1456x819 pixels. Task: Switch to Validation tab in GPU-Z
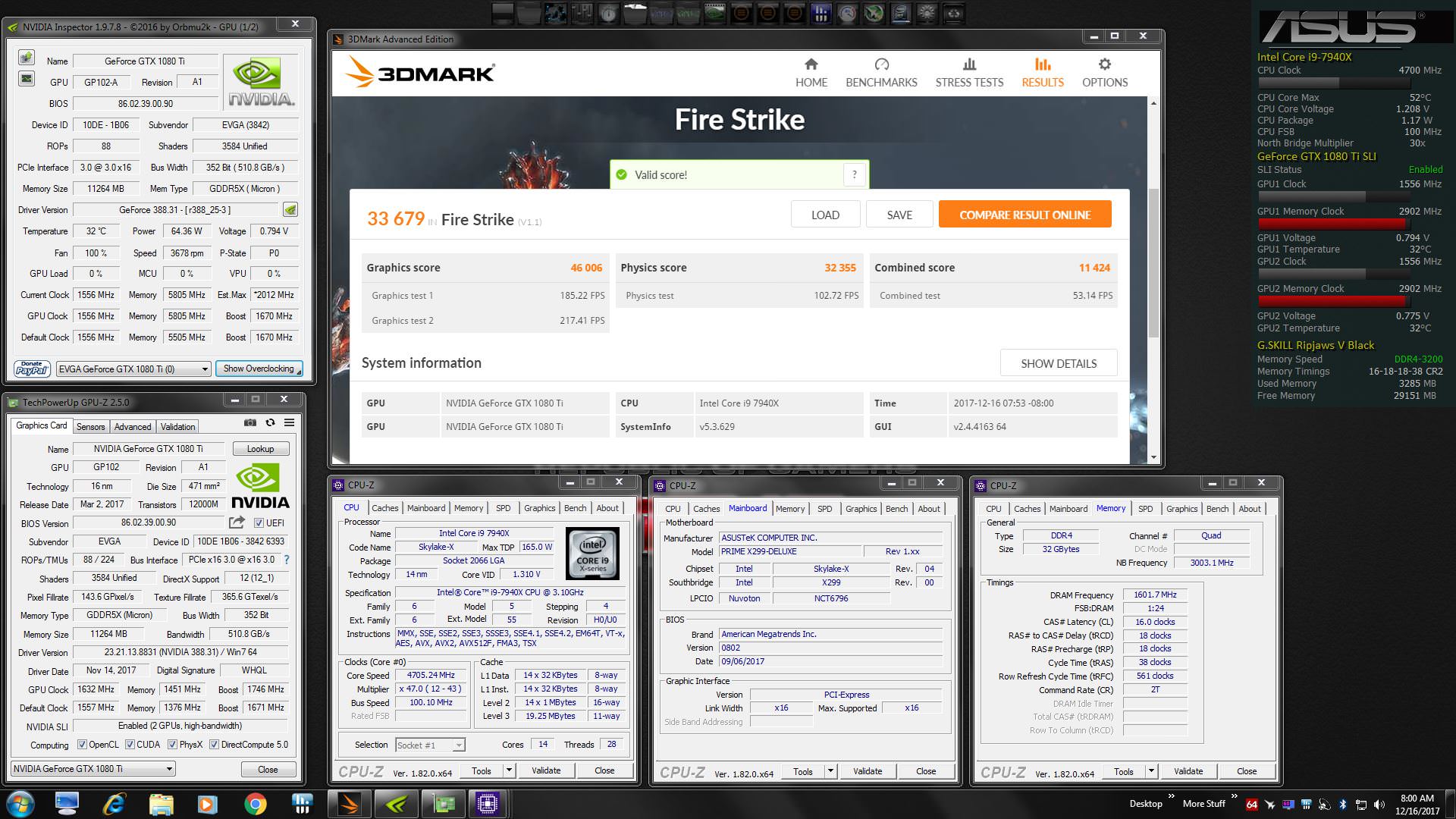tap(178, 427)
